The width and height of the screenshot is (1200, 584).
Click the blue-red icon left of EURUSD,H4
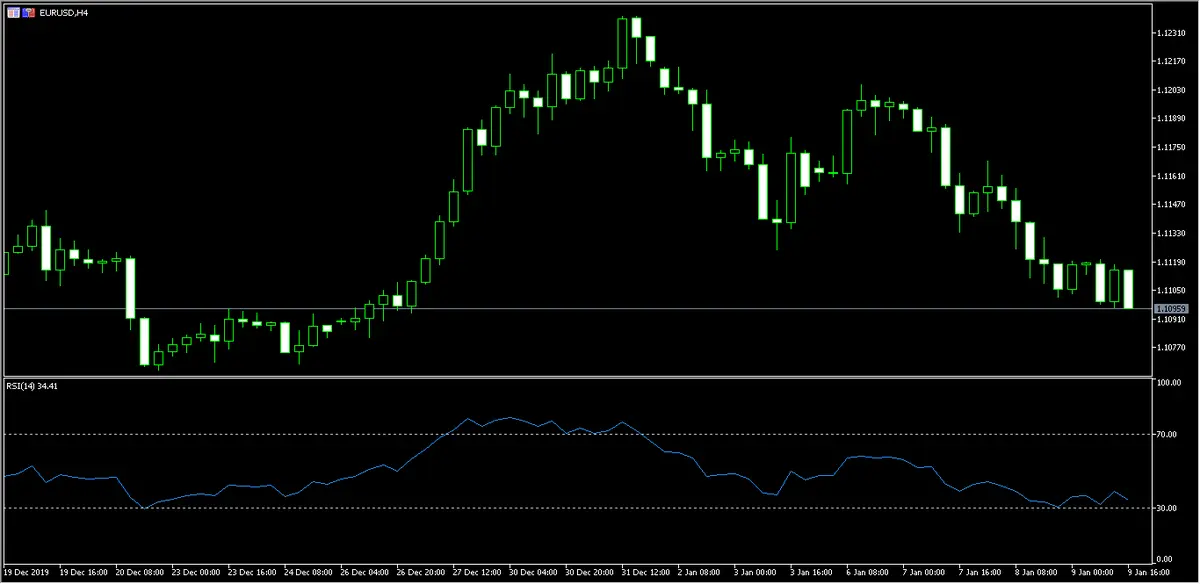[30, 11]
